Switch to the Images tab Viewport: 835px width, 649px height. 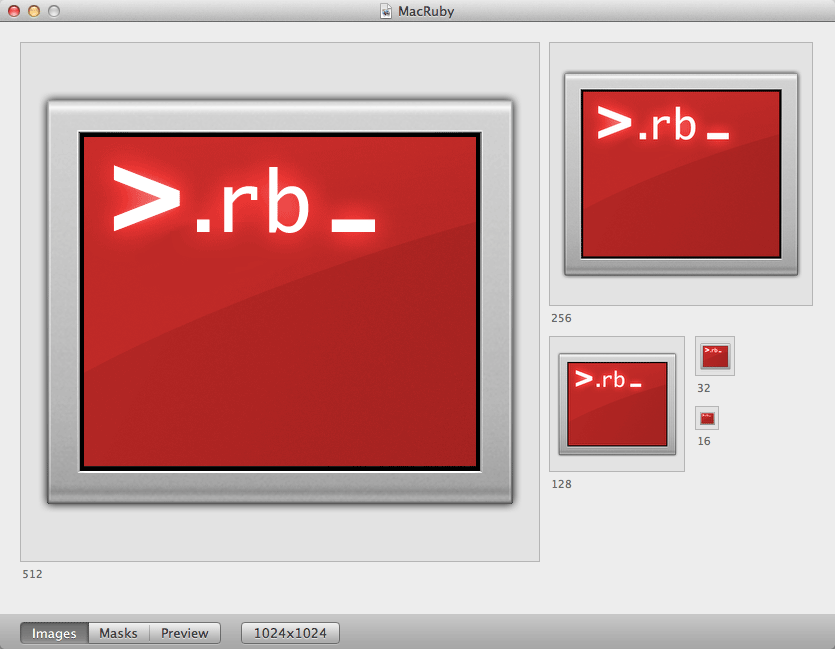pos(54,633)
